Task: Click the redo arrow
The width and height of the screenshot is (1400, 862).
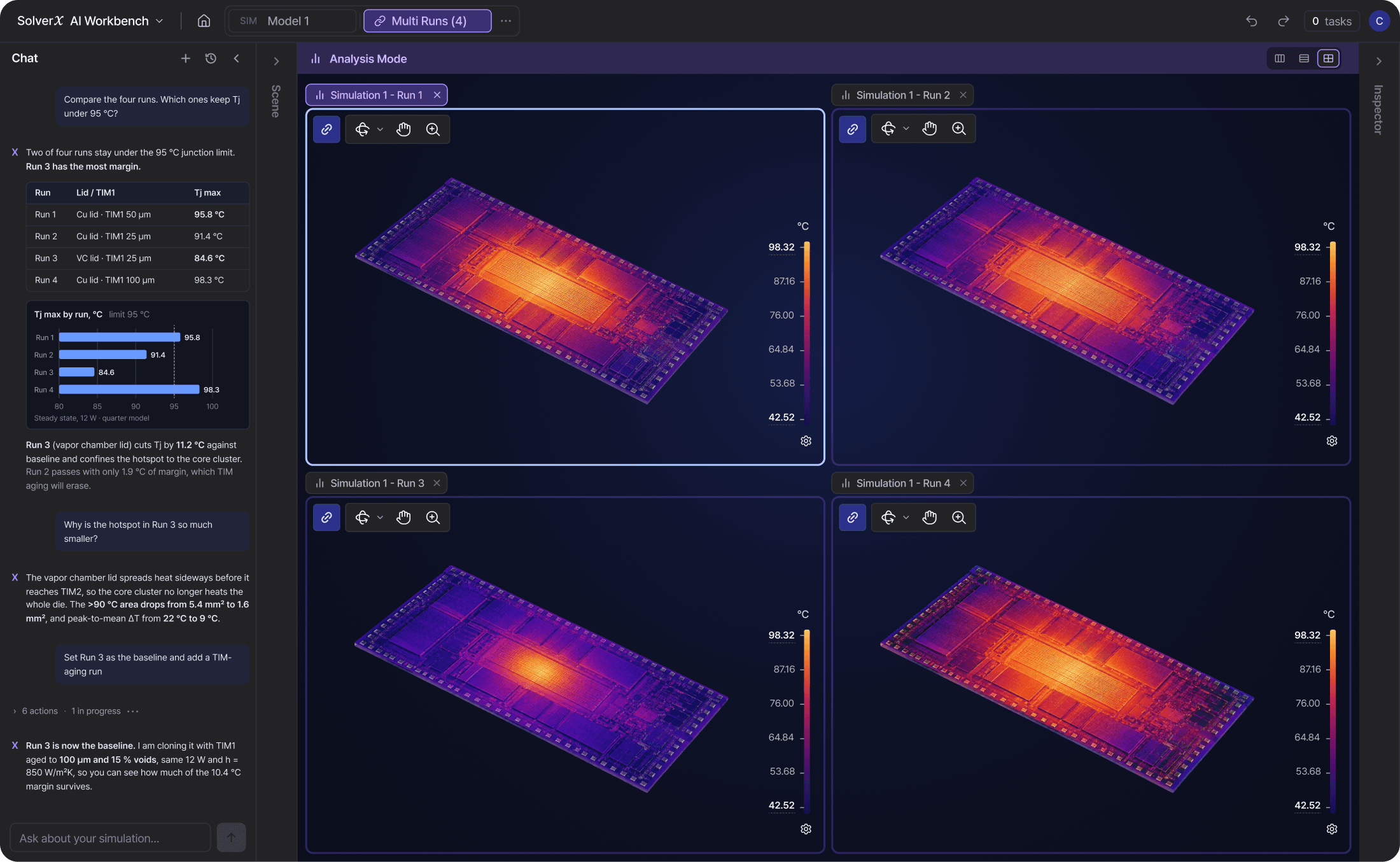Action: point(1283,21)
